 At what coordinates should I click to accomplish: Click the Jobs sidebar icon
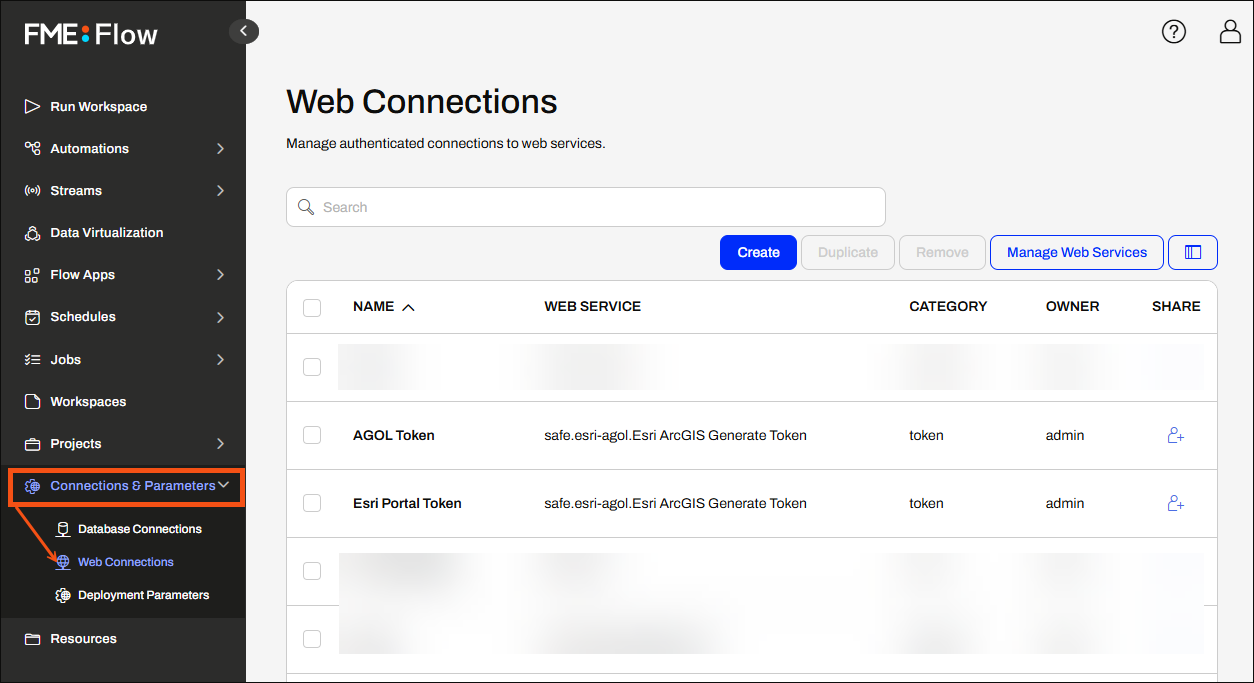pos(30,359)
